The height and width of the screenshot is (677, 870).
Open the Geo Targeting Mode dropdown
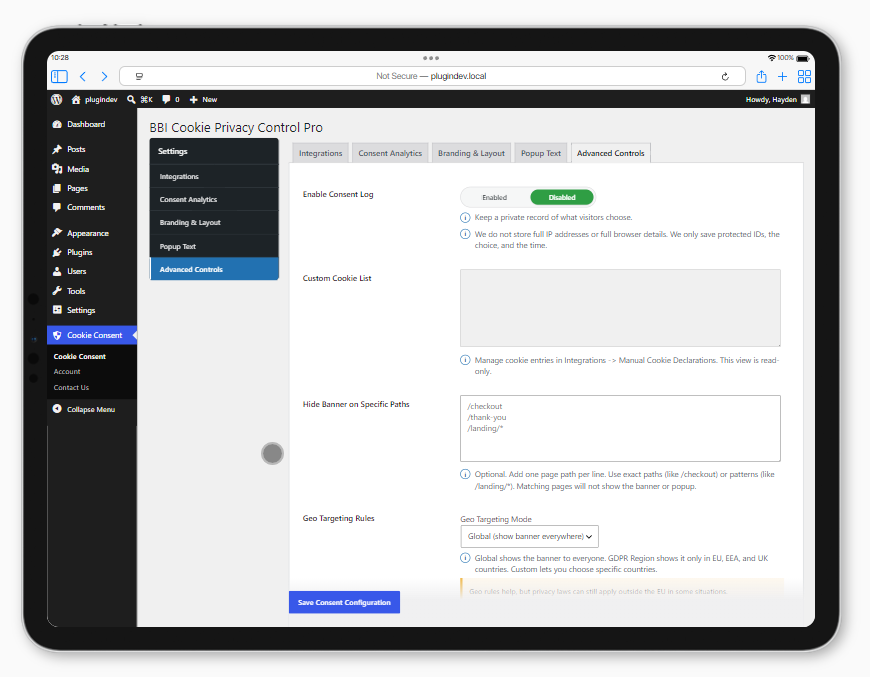coord(529,537)
